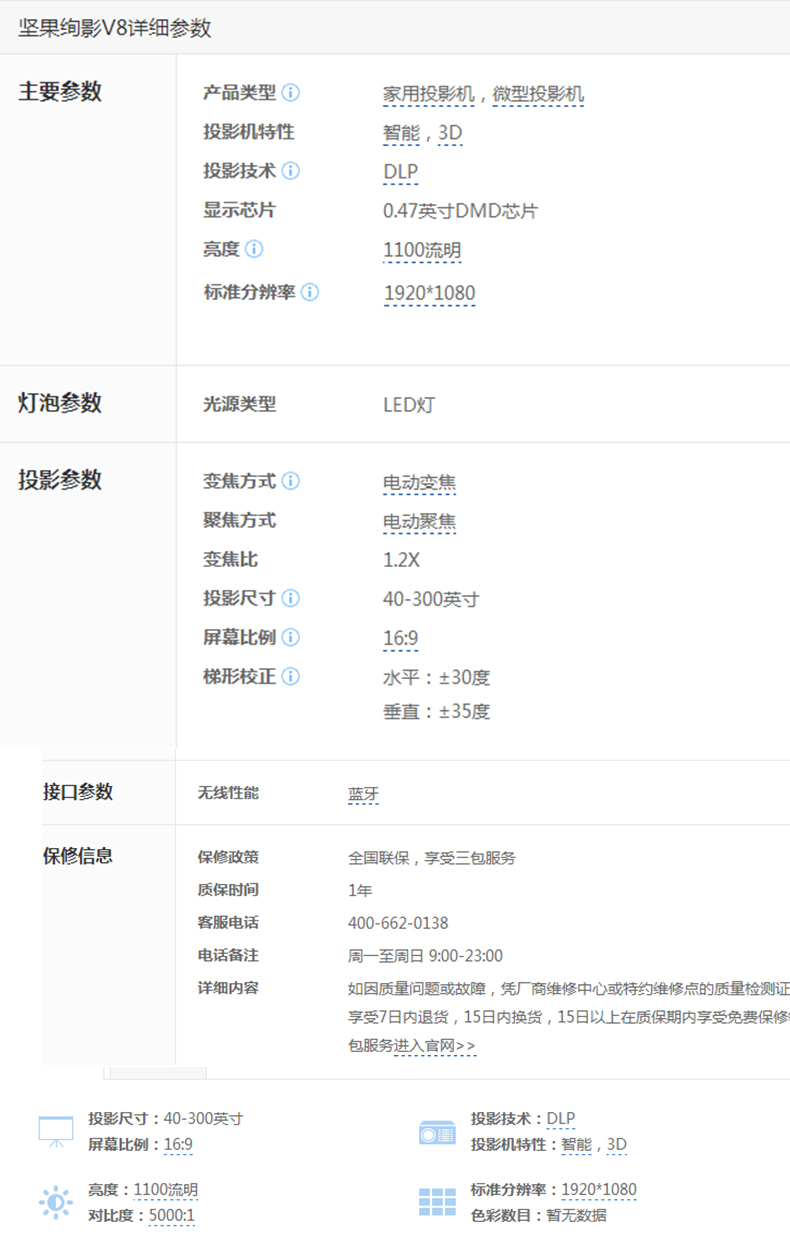Click info icon next to 投影技术 in 主要参数
790x1249 pixels.
click(x=290, y=171)
